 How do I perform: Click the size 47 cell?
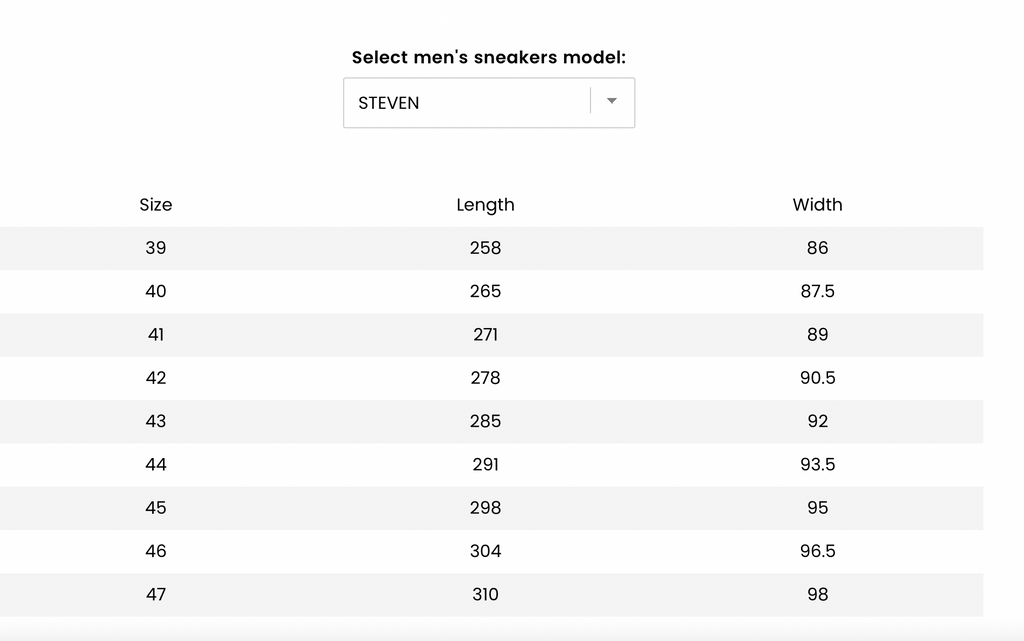(155, 595)
